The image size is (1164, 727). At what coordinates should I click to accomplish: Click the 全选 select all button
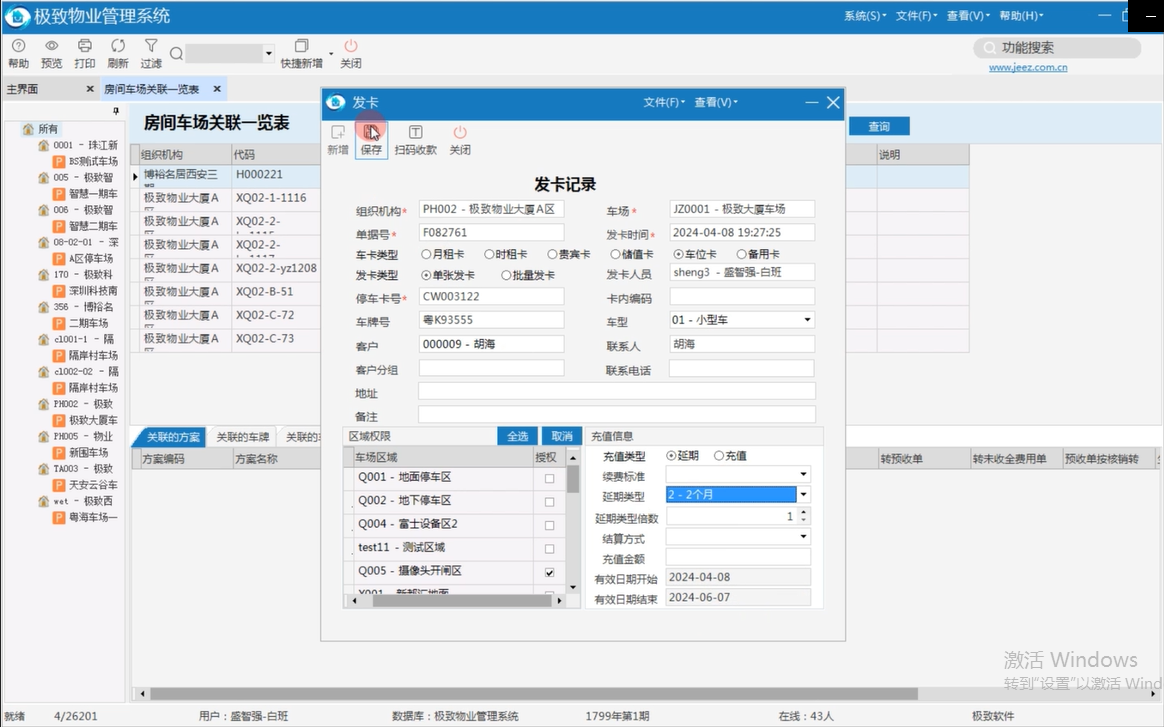517,437
